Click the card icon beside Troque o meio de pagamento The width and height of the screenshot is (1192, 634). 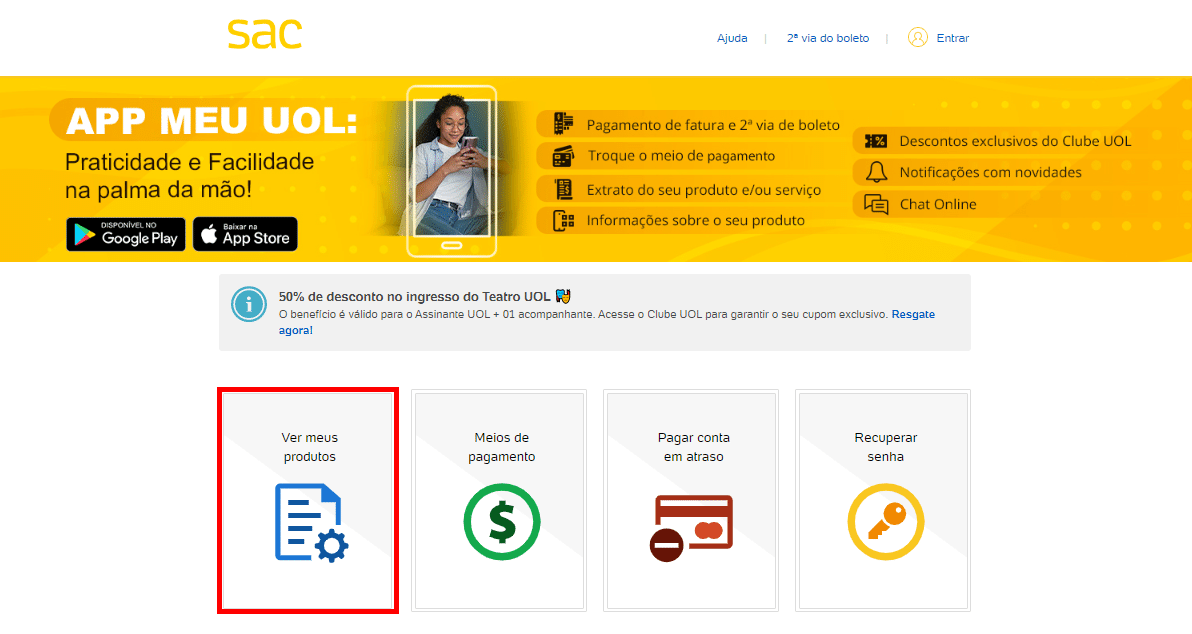point(563,156)
